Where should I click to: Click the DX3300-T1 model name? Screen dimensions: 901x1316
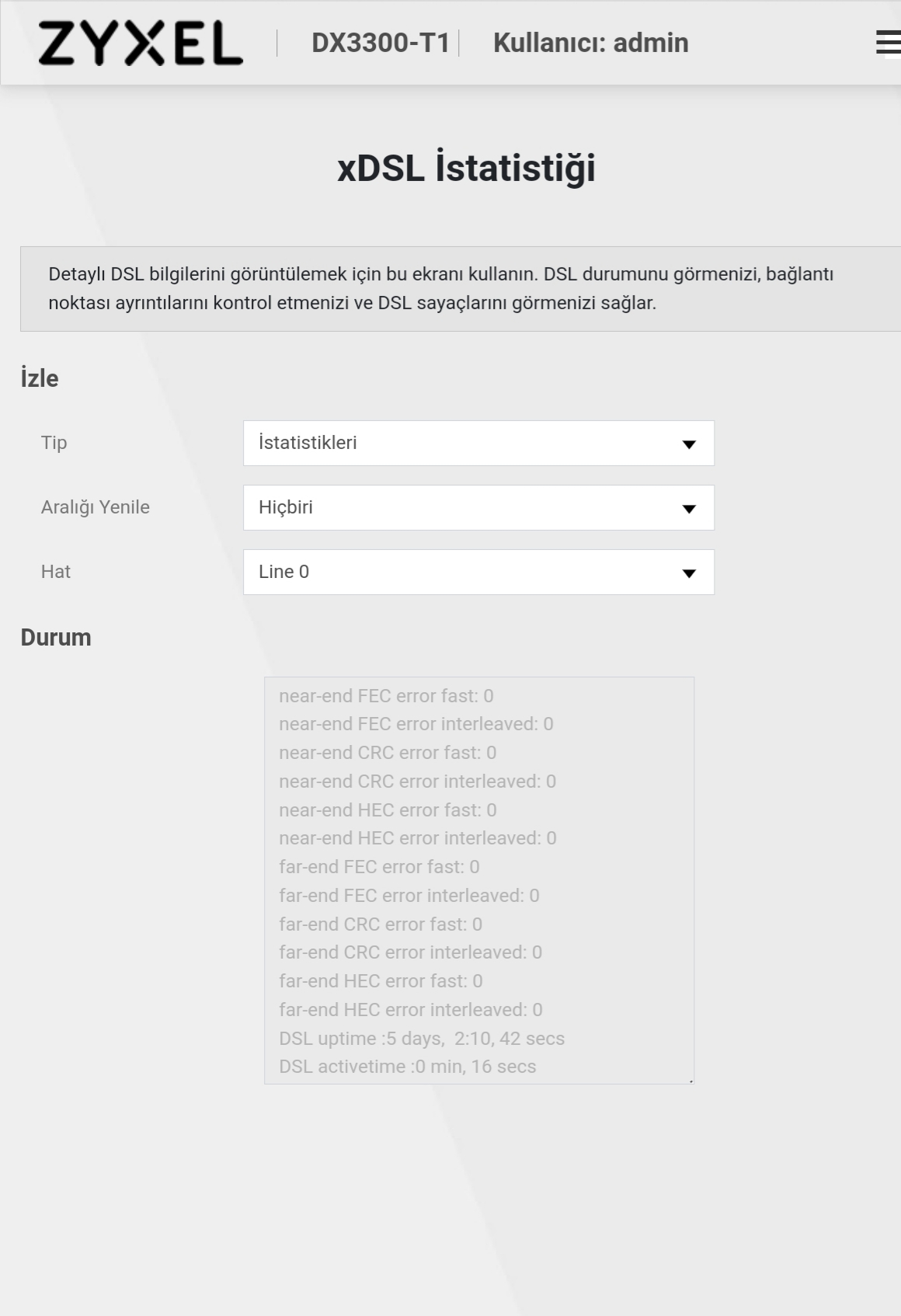(381, 43)
